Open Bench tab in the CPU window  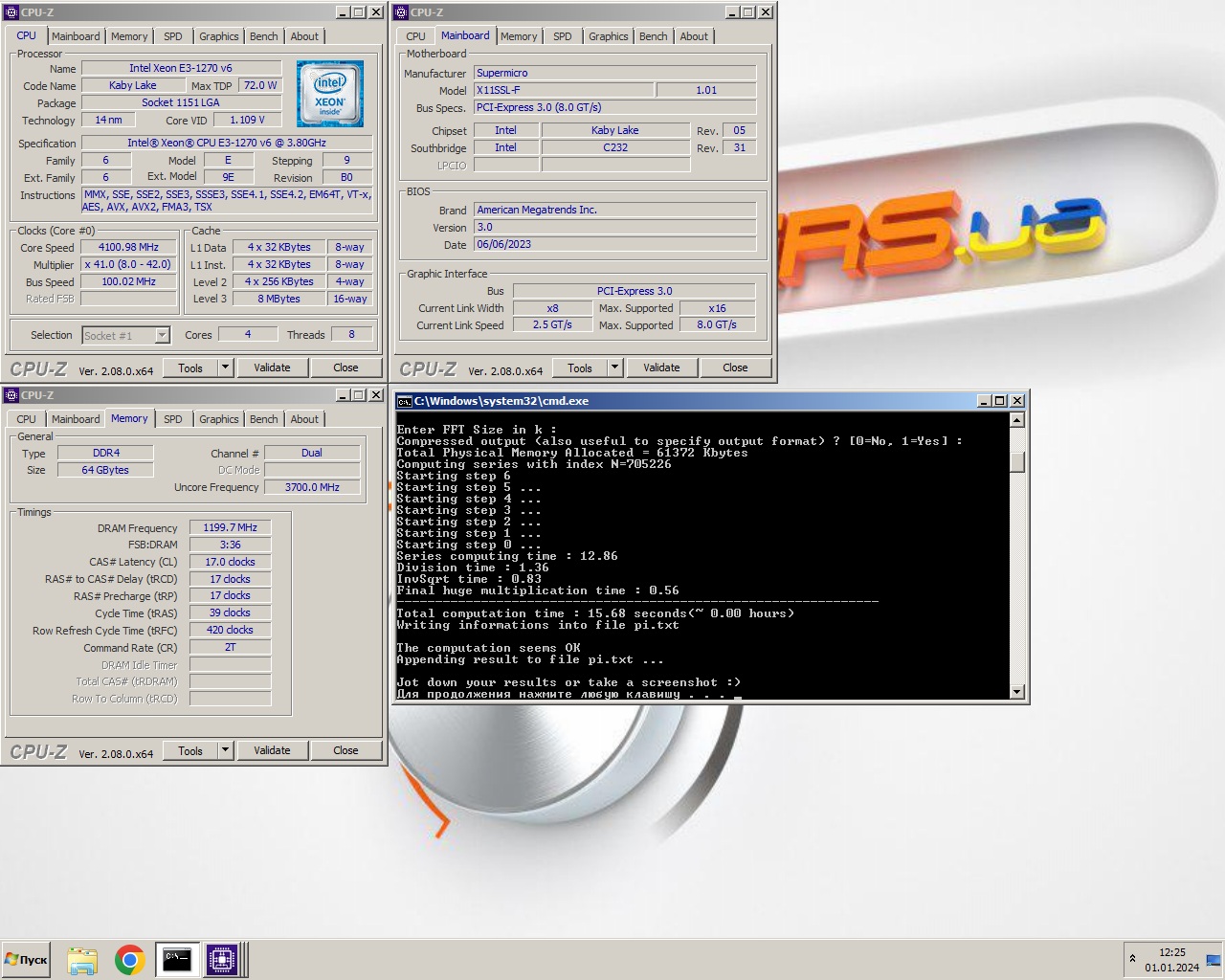[264, 36]
